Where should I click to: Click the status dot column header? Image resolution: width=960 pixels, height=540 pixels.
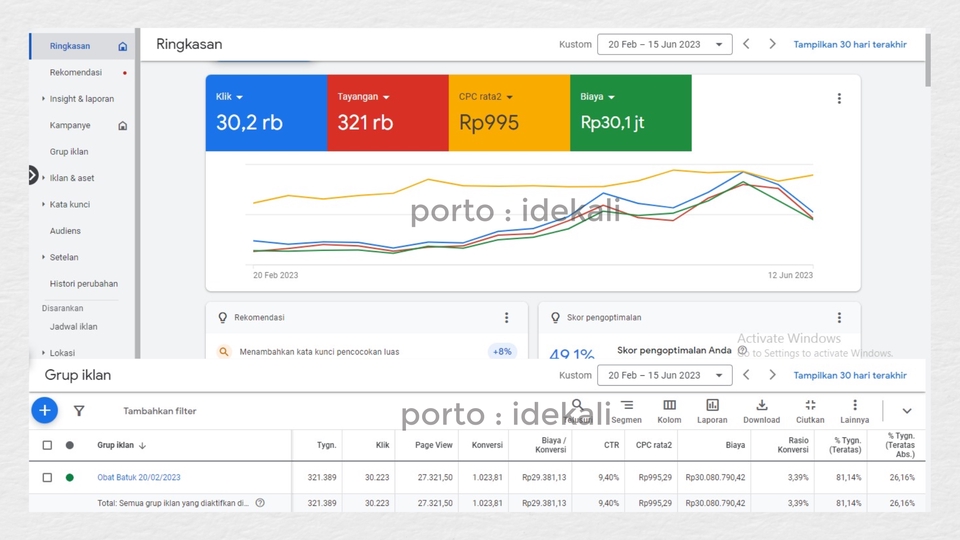pyautogui.click(x=70, y=445)
